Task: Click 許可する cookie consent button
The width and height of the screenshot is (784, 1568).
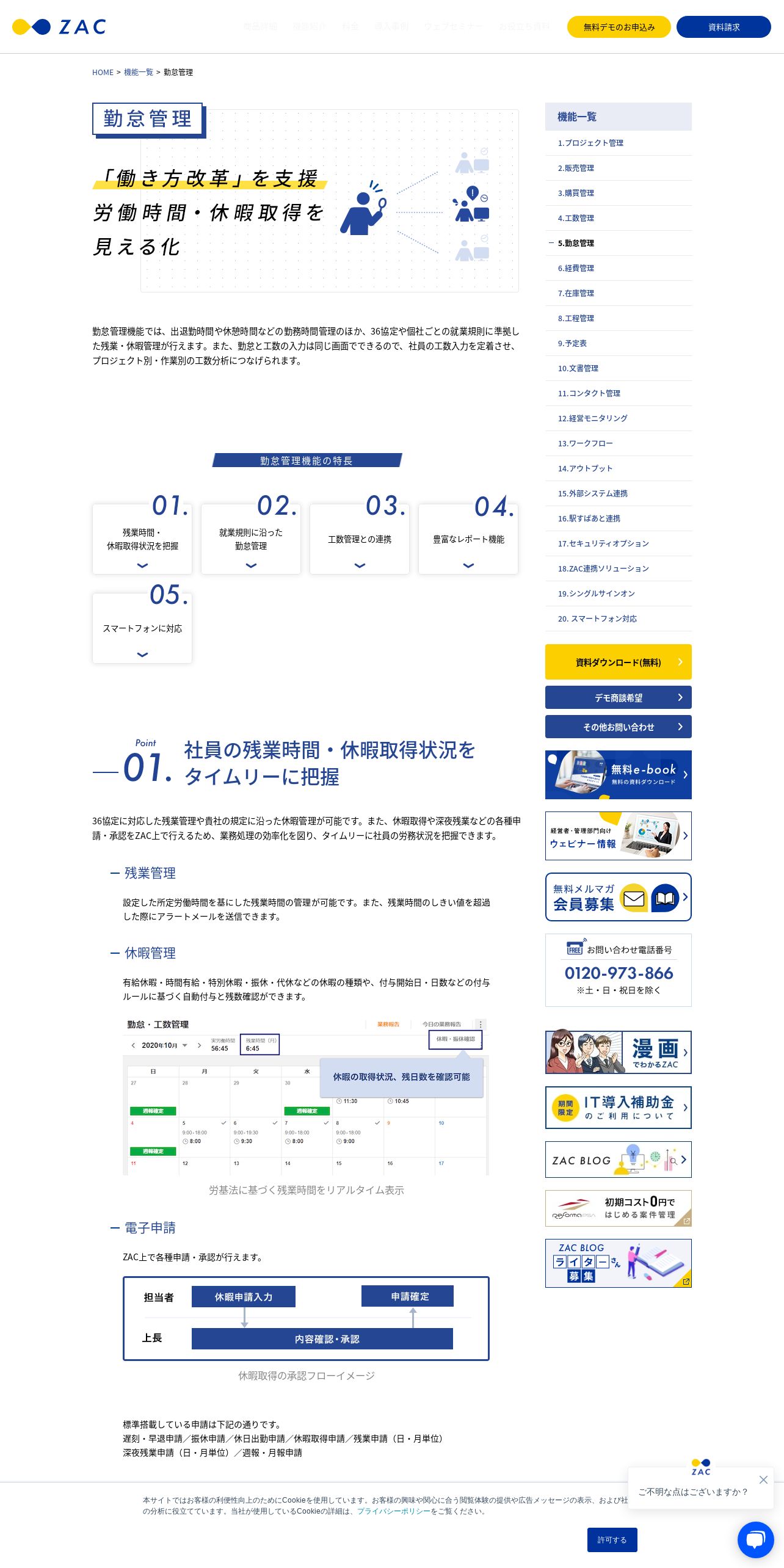Action: [612, 1540]
